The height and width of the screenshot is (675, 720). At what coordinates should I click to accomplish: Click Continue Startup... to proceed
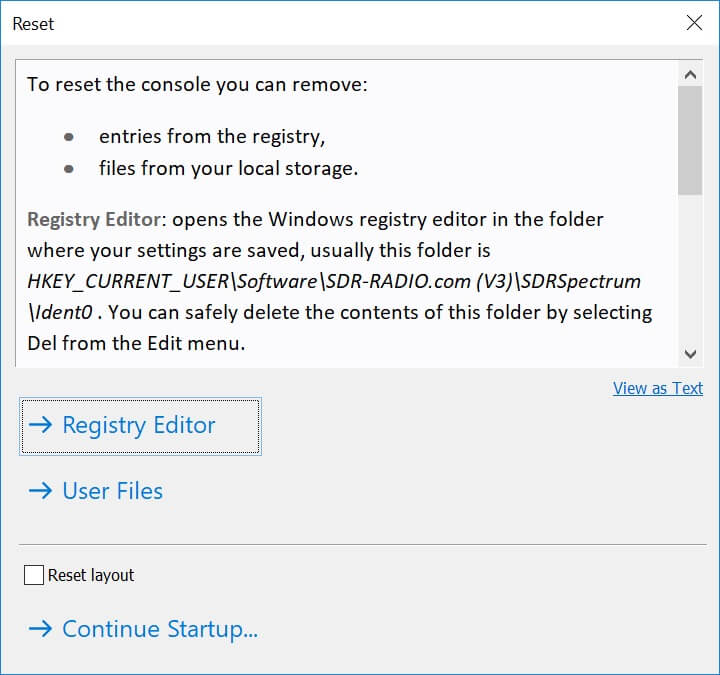(160, 629)
